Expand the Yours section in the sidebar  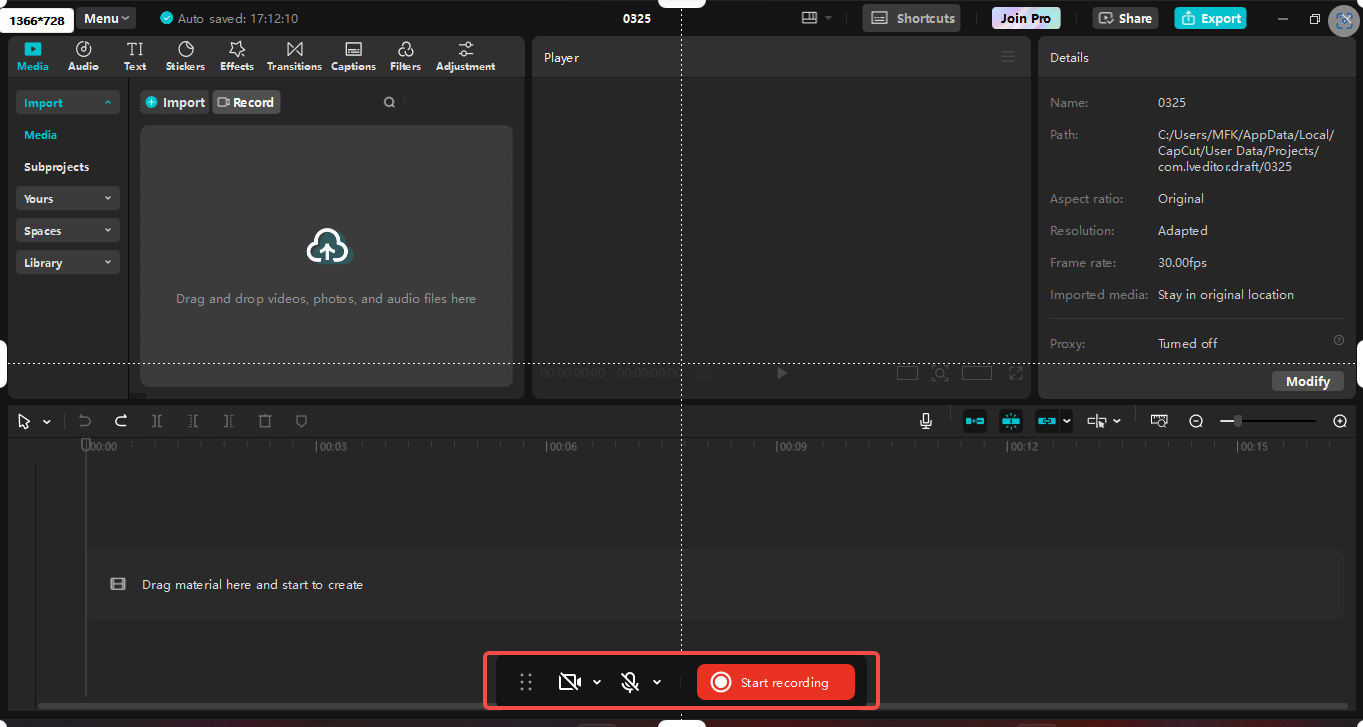67,198
